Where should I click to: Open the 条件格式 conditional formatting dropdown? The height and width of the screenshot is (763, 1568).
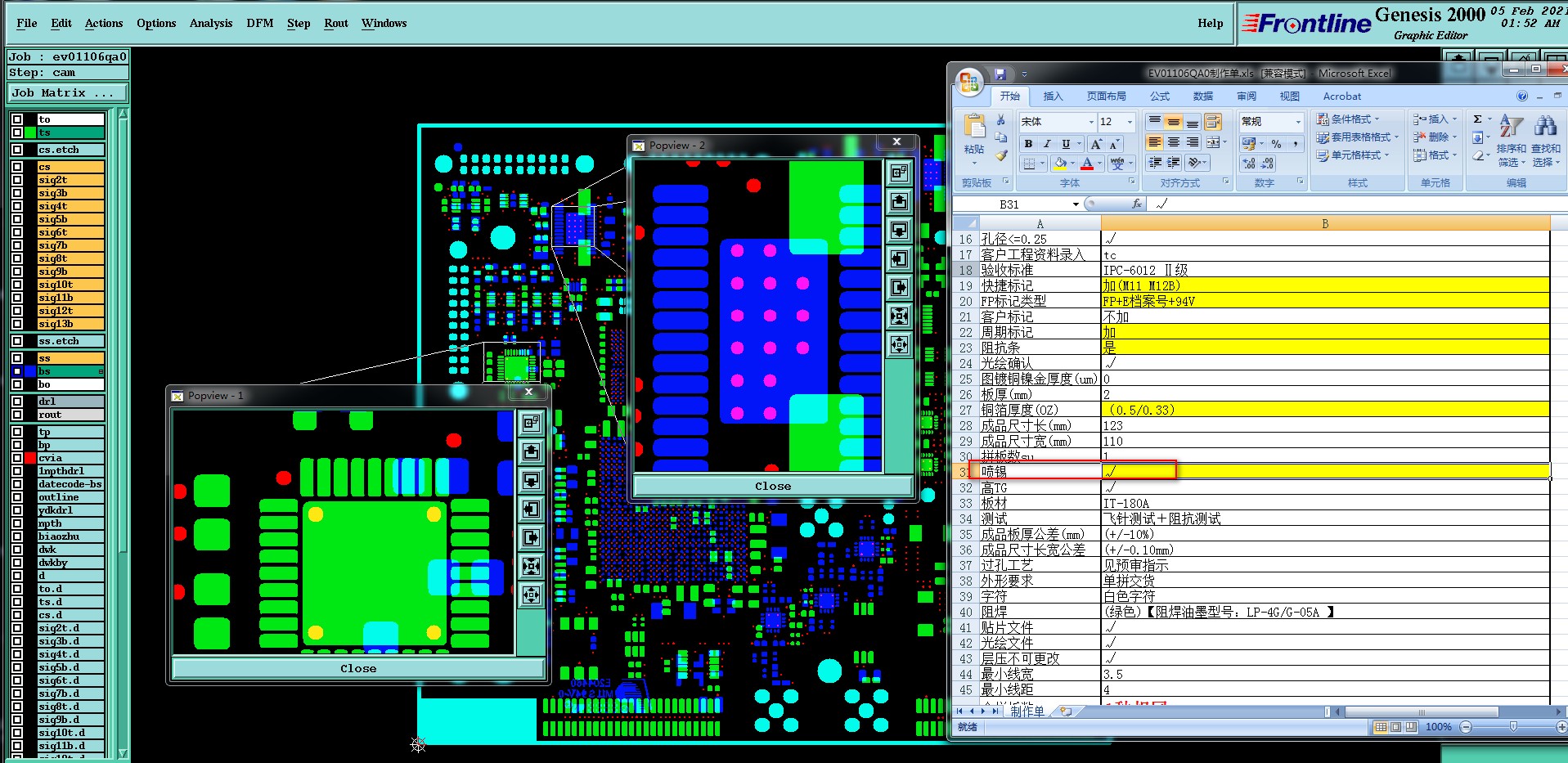click(x=1348, y=119)
